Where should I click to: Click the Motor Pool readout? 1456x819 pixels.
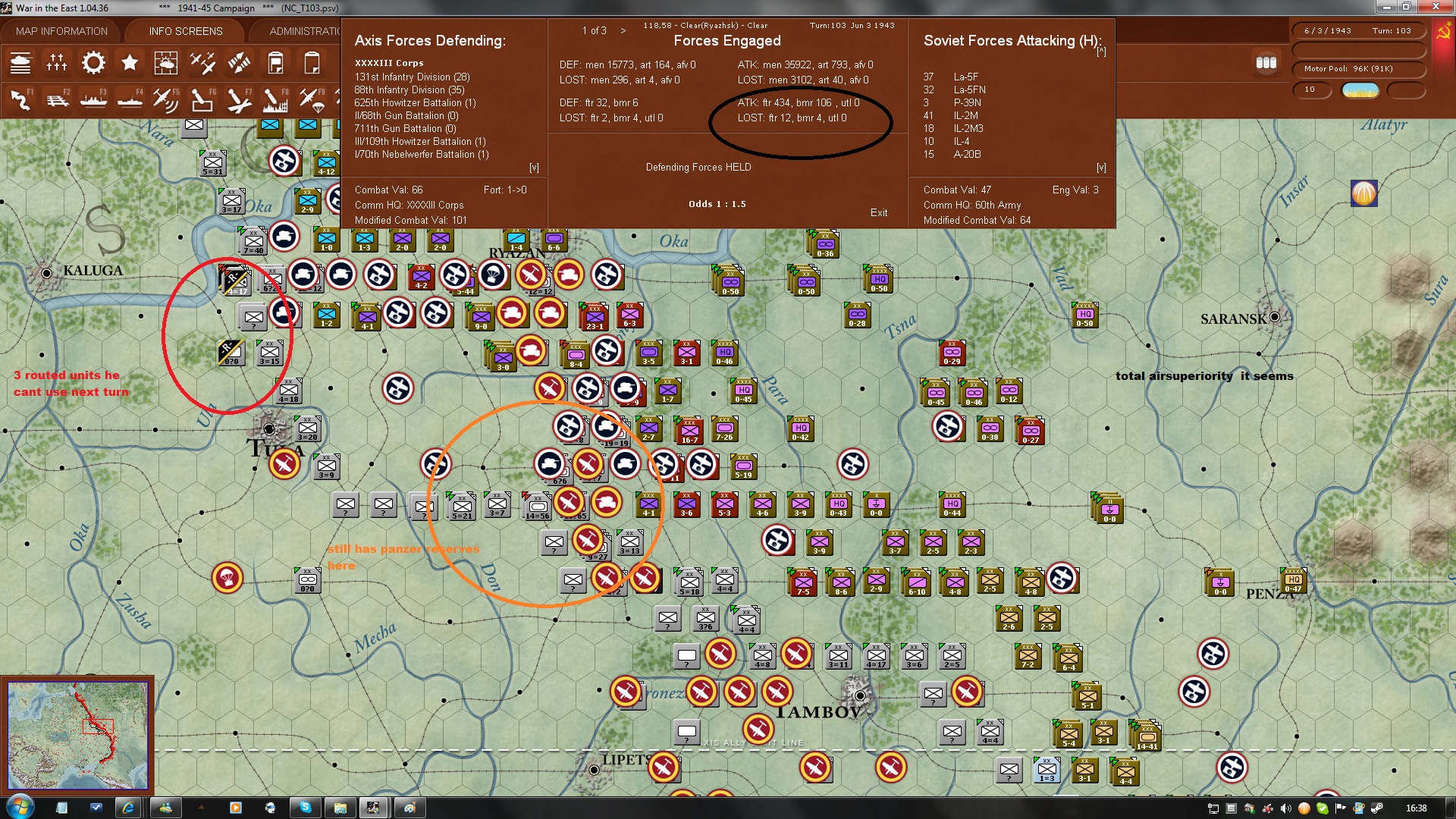pyautogui.click(x=1358, y=69)
